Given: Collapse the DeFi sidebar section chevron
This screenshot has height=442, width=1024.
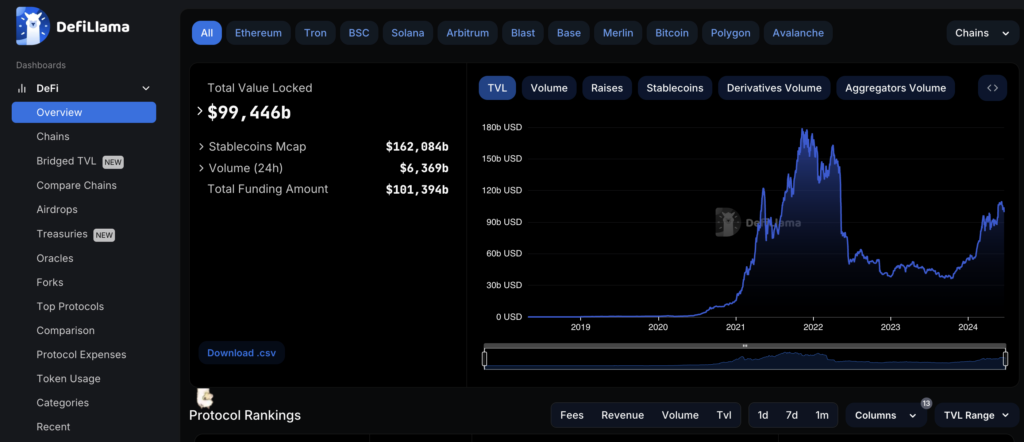Looking at the screenshot, I should [x=146, y=88].
